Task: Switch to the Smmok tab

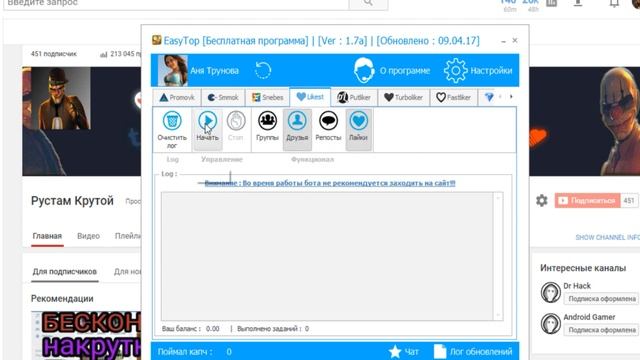Action: [x=223, y=98]
